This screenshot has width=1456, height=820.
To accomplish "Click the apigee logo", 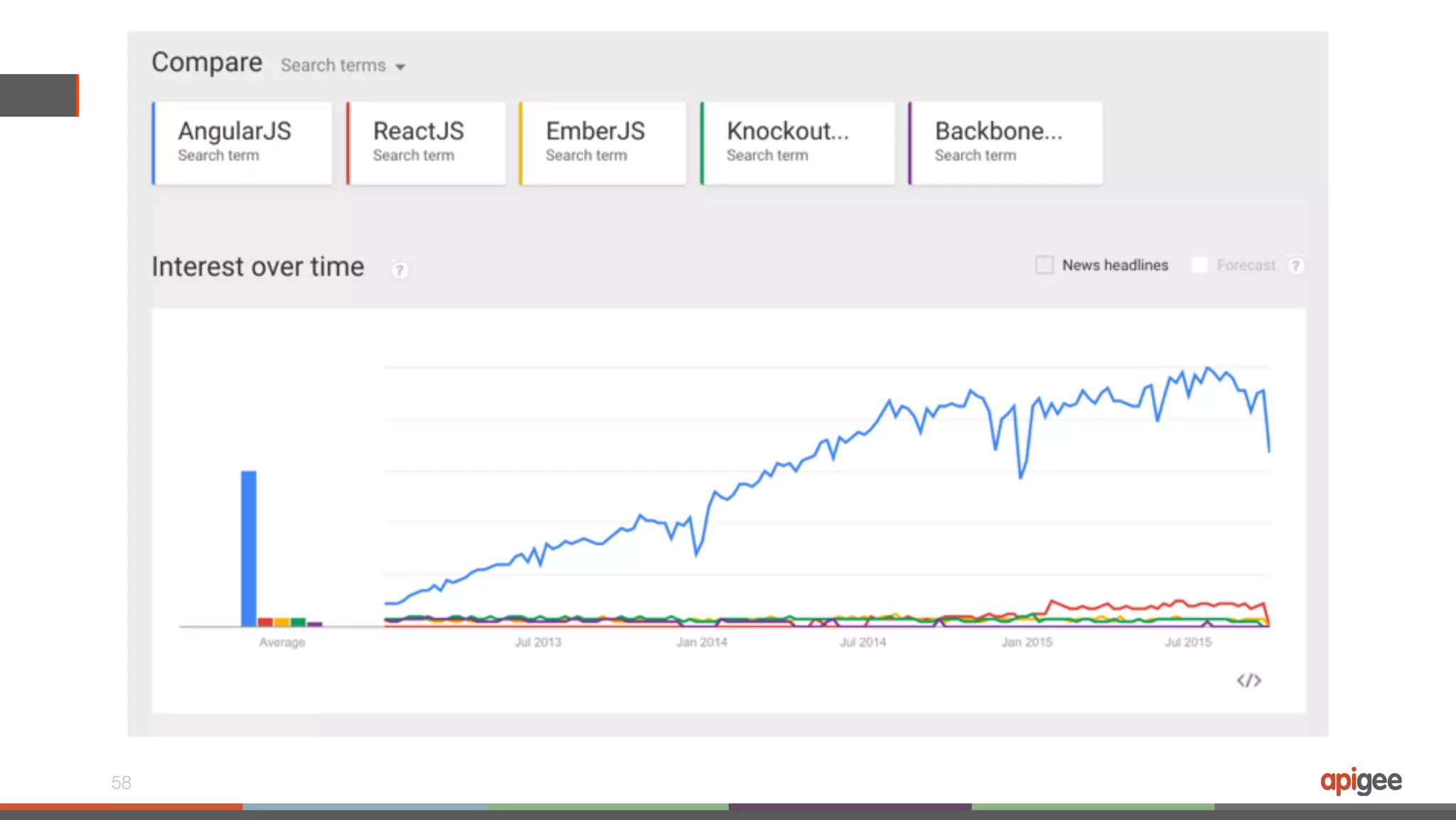I will click(1361, 781).
